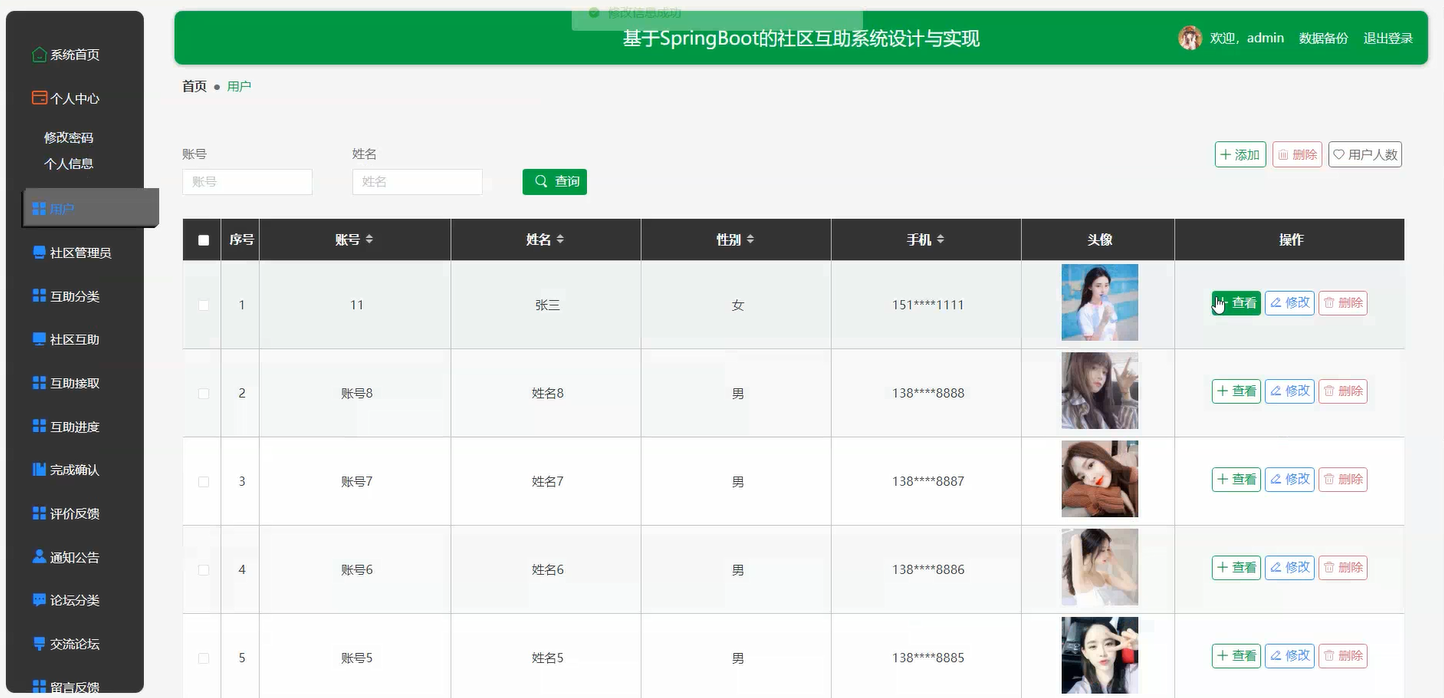Click 数据备份 in header
1444x698 pixels.
[1323, 38]
